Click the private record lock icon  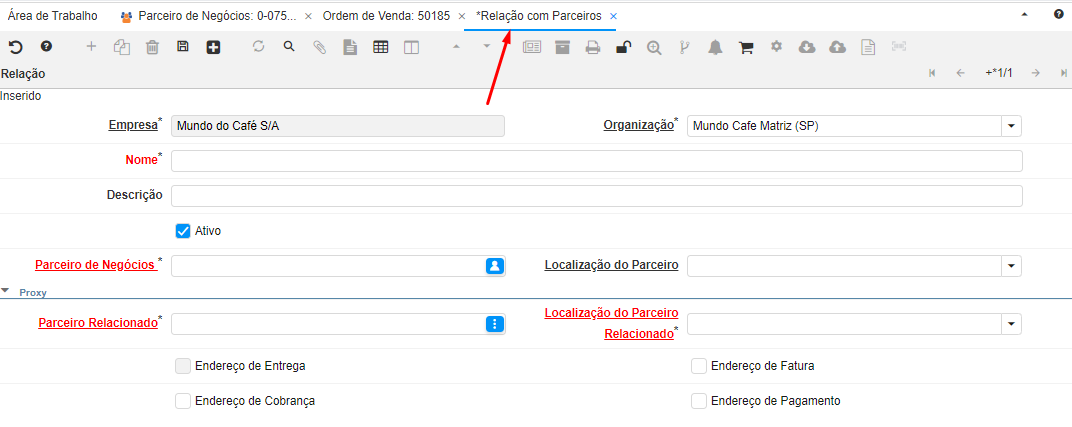tap(623, 47)
